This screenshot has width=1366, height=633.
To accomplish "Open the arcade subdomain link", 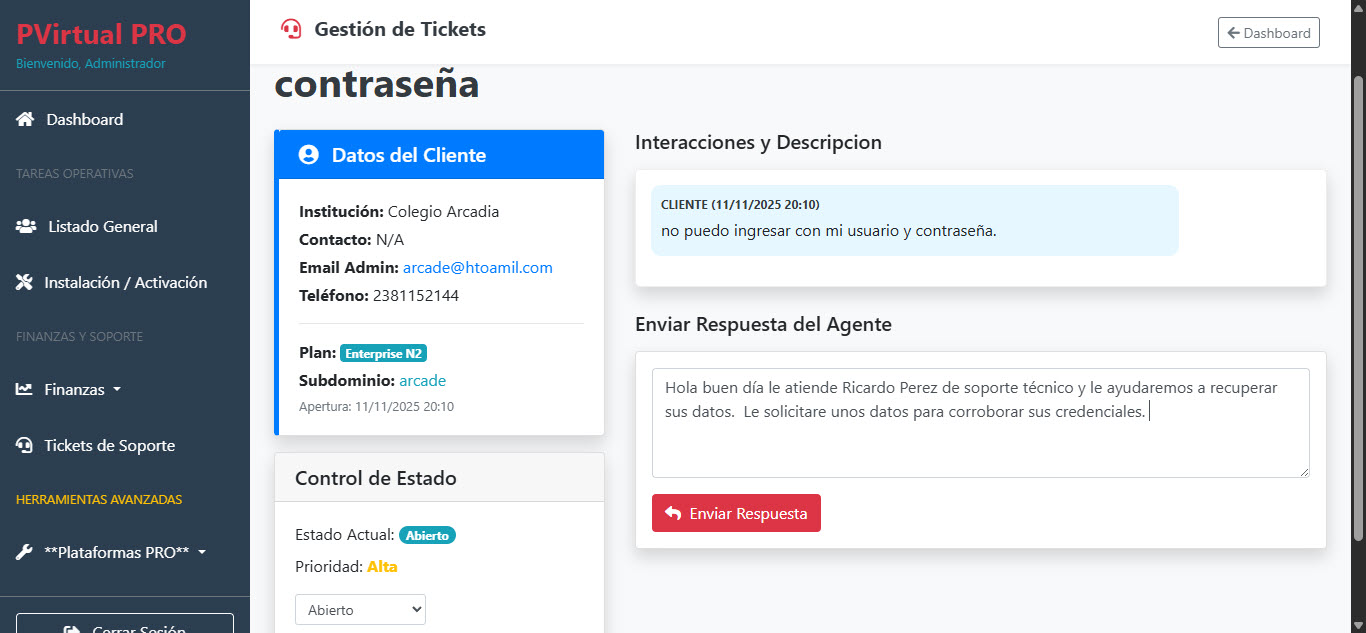I will click(x=422, y=380).
